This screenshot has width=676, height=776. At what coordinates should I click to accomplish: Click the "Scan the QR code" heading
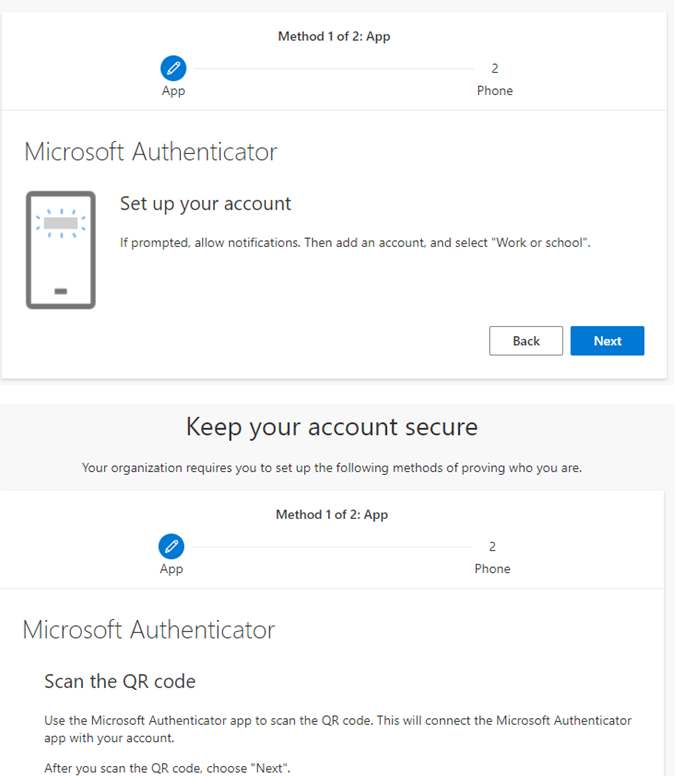120,682
